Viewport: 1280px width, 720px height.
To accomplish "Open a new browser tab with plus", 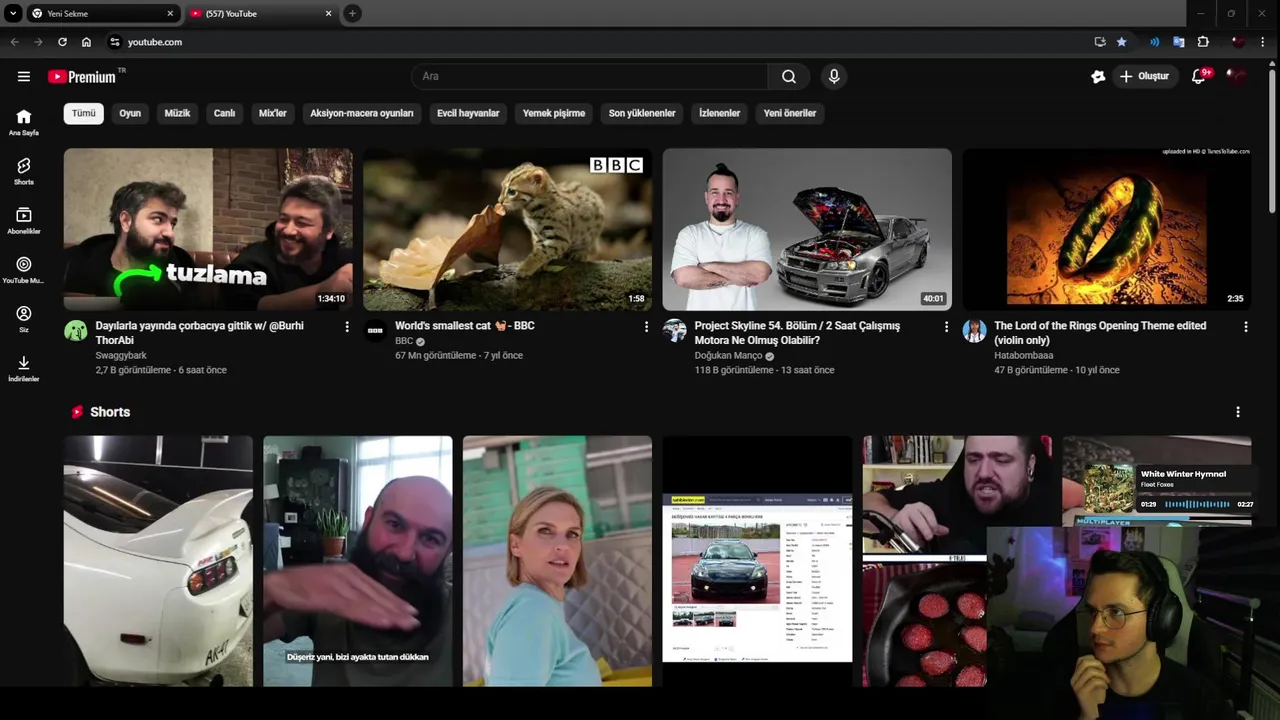I will [x=352, y=13].
